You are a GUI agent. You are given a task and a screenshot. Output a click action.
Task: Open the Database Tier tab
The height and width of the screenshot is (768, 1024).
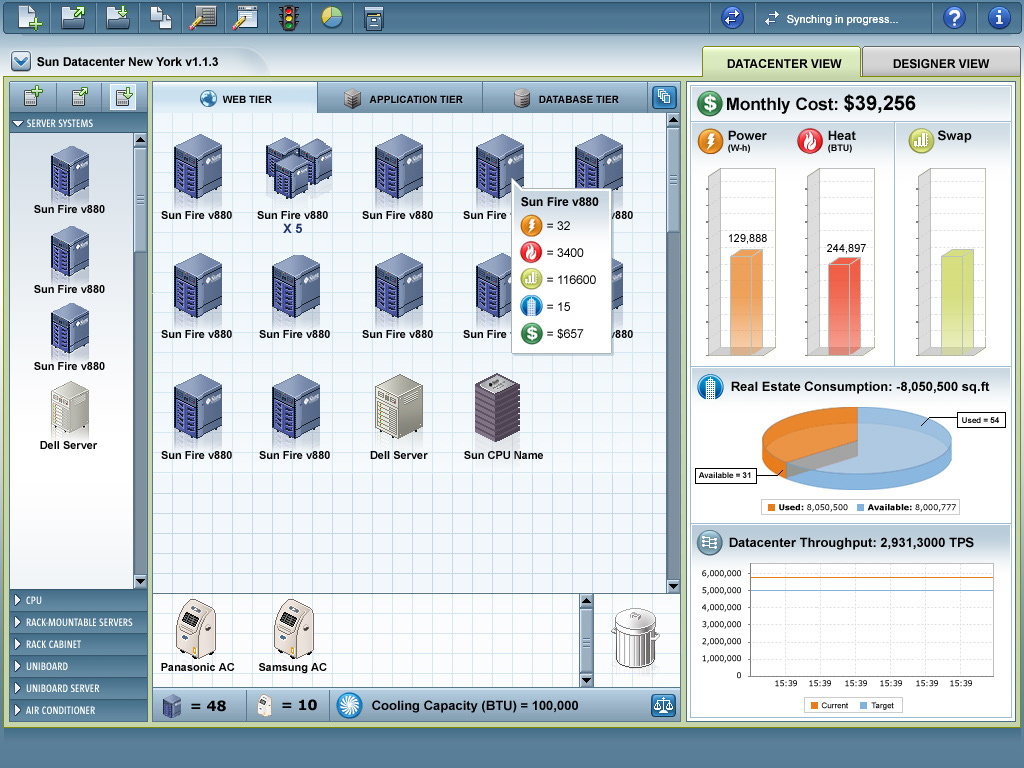coord(566,99)
